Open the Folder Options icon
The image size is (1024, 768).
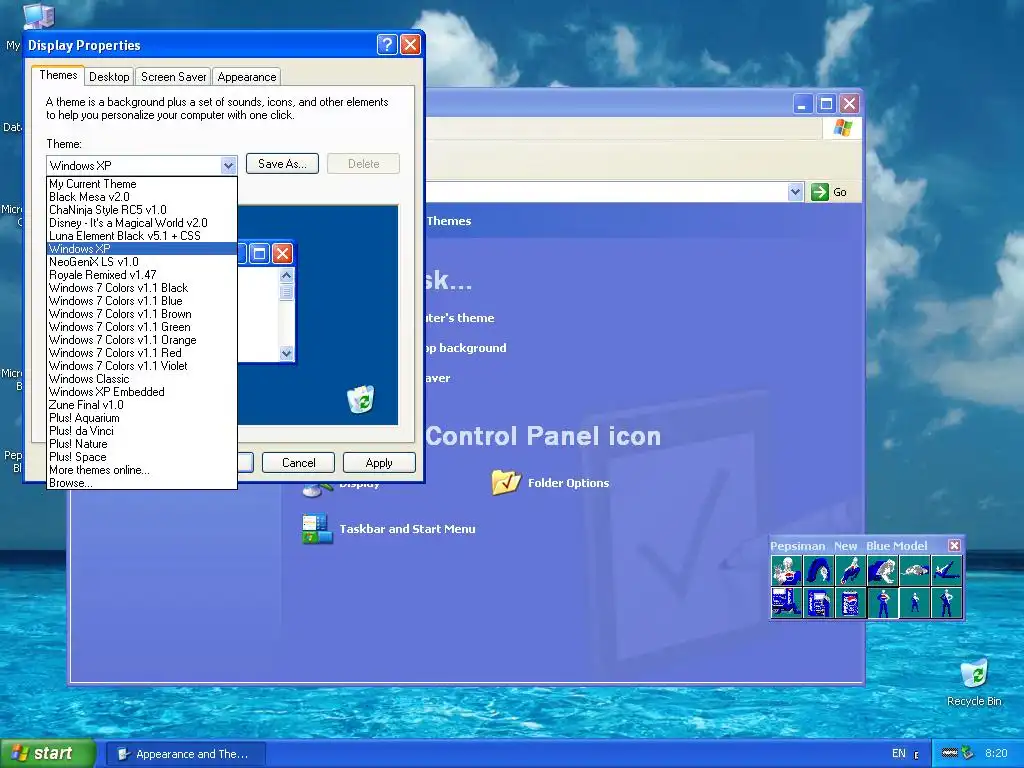506,483
